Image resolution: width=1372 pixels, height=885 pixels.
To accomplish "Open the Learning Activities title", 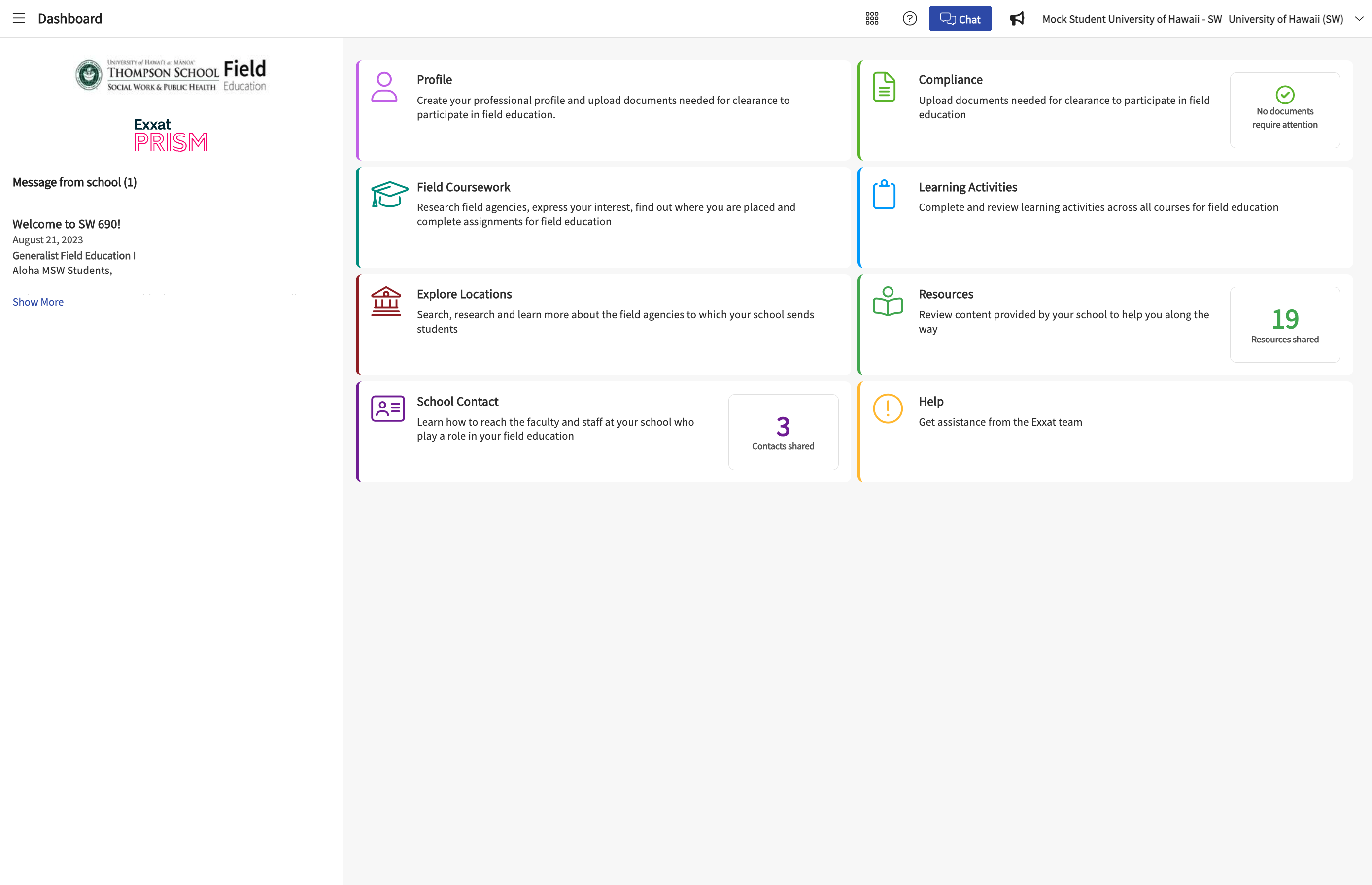I will coord(967,187).
